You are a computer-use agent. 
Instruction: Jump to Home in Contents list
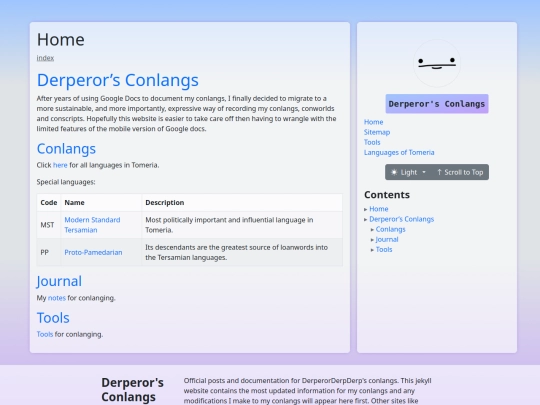coord(379,209)
